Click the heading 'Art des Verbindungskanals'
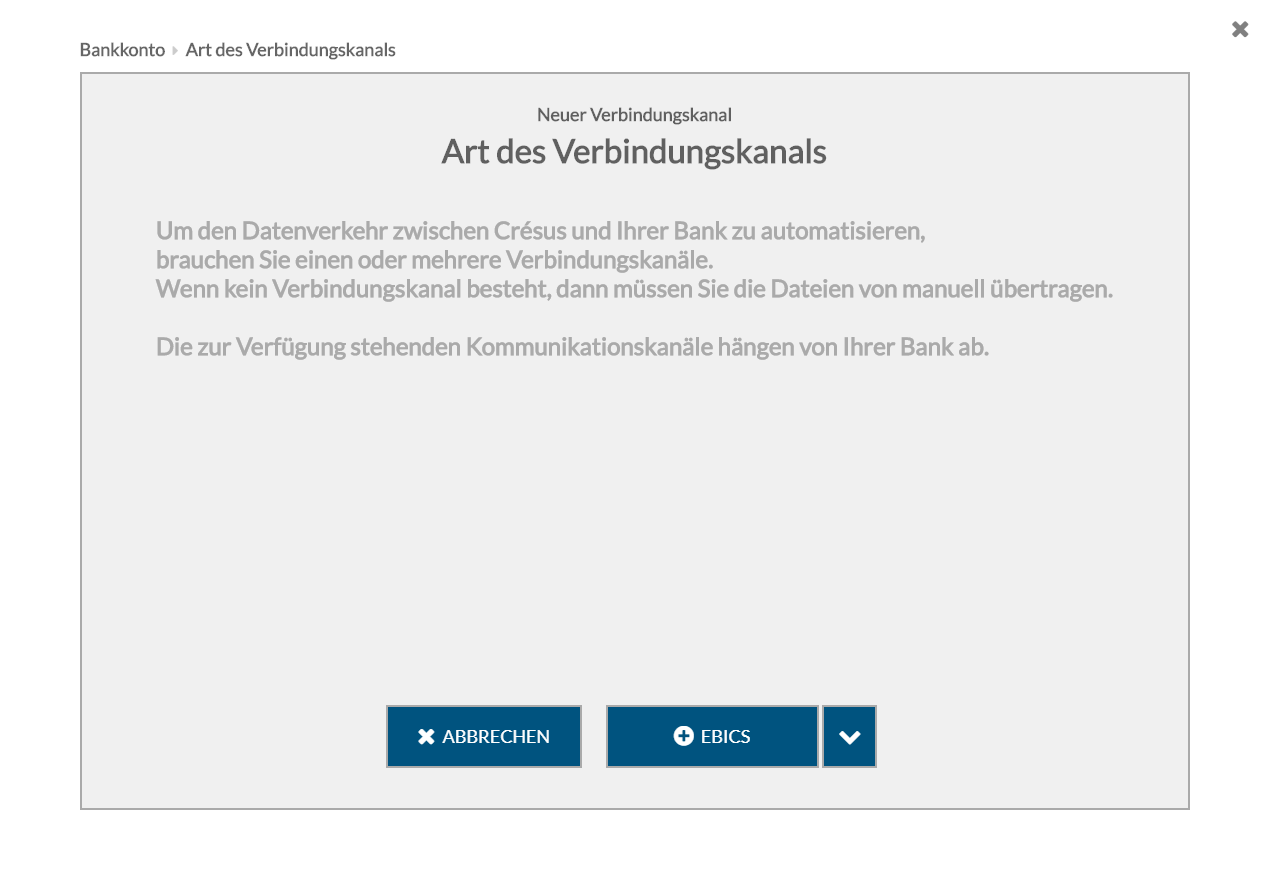Viewport: 1266px width, 893px height. point(634,152)
